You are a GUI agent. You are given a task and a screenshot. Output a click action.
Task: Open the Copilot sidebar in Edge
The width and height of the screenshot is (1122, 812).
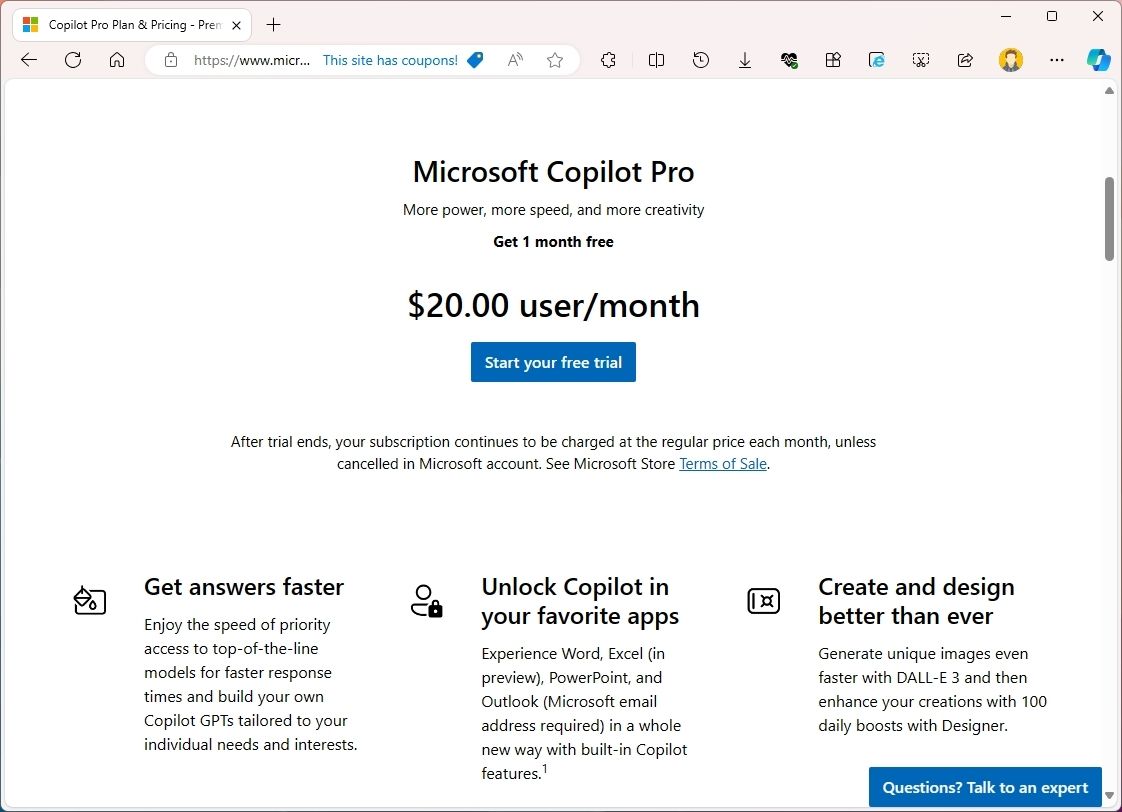pyautogui.click(x=1099, y=60)
